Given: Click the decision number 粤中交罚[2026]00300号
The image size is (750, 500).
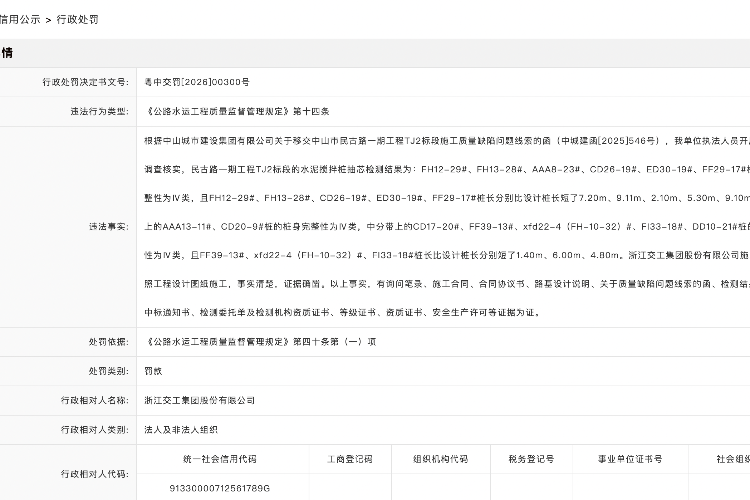Looking at the screenshot, I should click(x=197, y=82).
